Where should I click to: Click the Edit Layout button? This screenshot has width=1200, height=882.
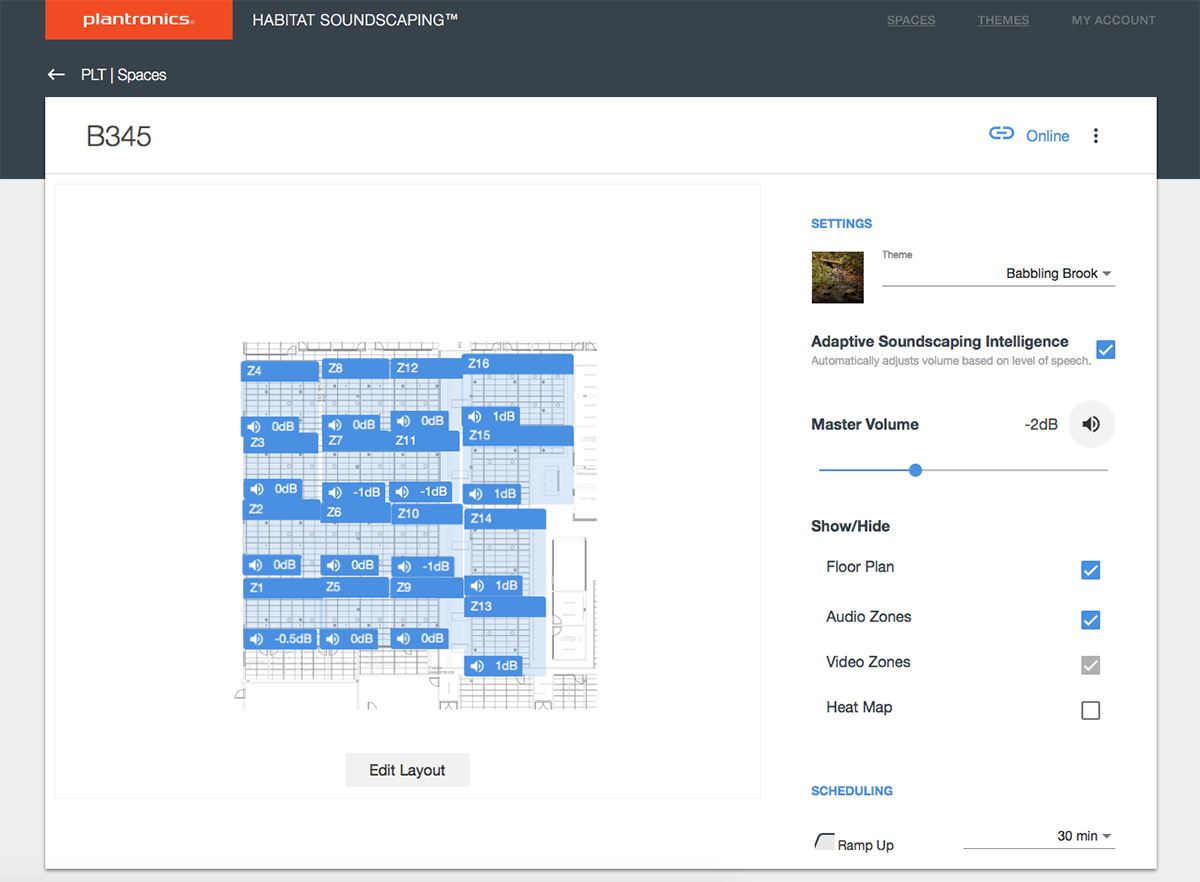pos(407,770)
